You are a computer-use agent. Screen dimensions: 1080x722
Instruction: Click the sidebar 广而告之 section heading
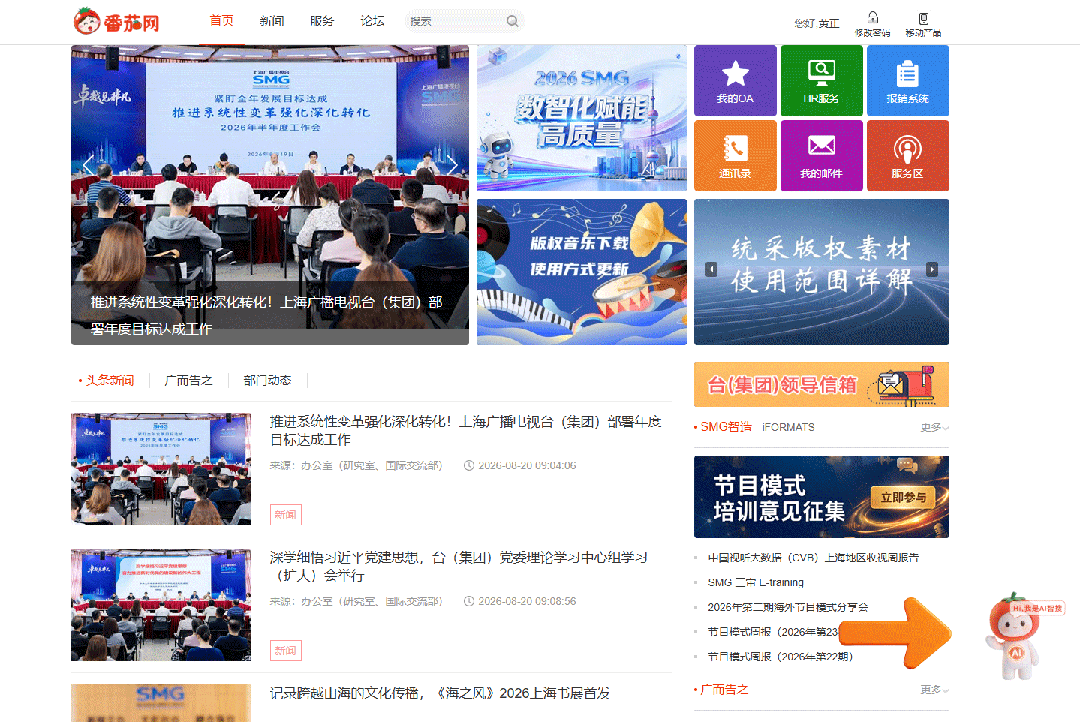pyautogui.click(x=724, y=690)
